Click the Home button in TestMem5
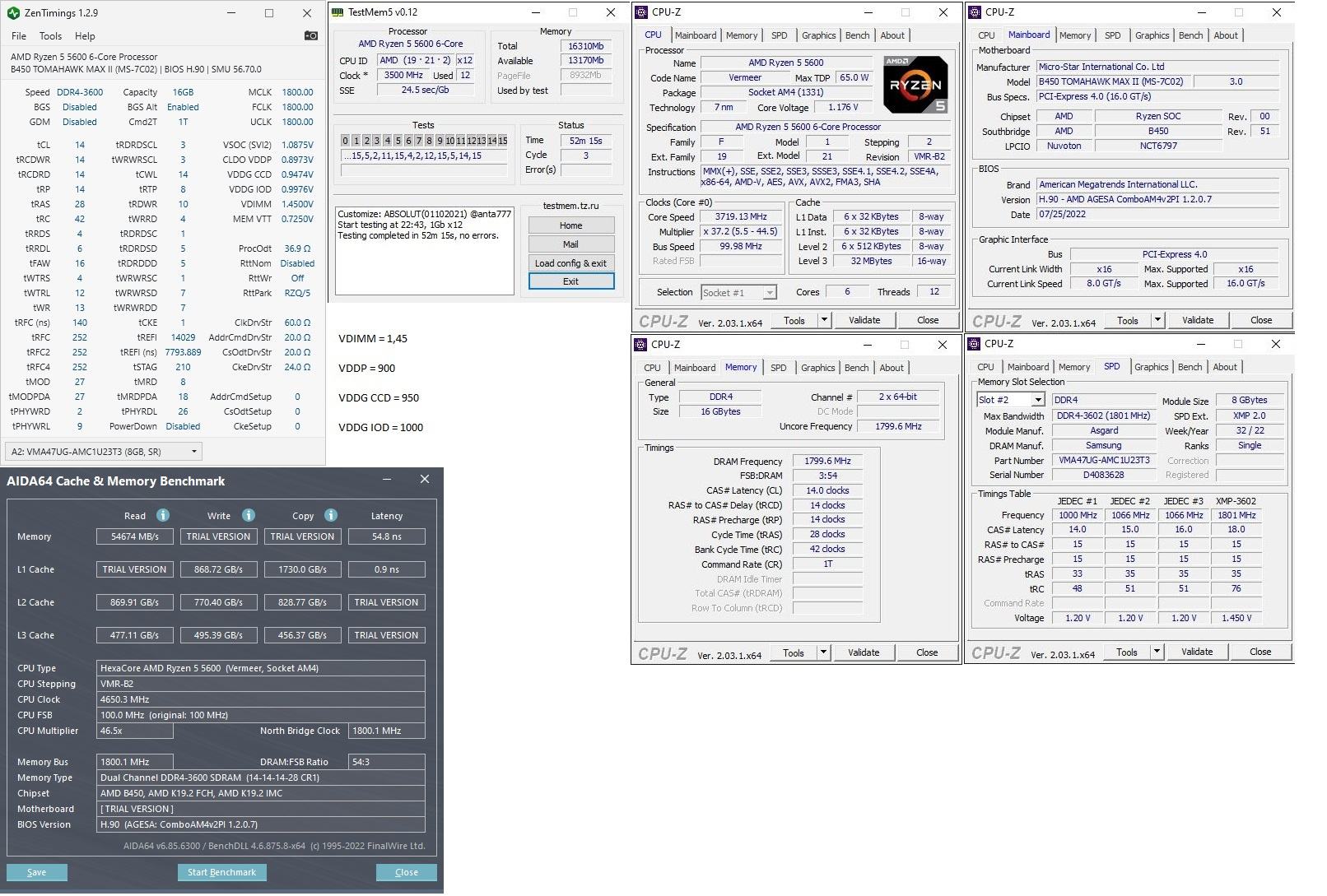The width and height of the screenshot is (1327, 896). tap(571, 225)
